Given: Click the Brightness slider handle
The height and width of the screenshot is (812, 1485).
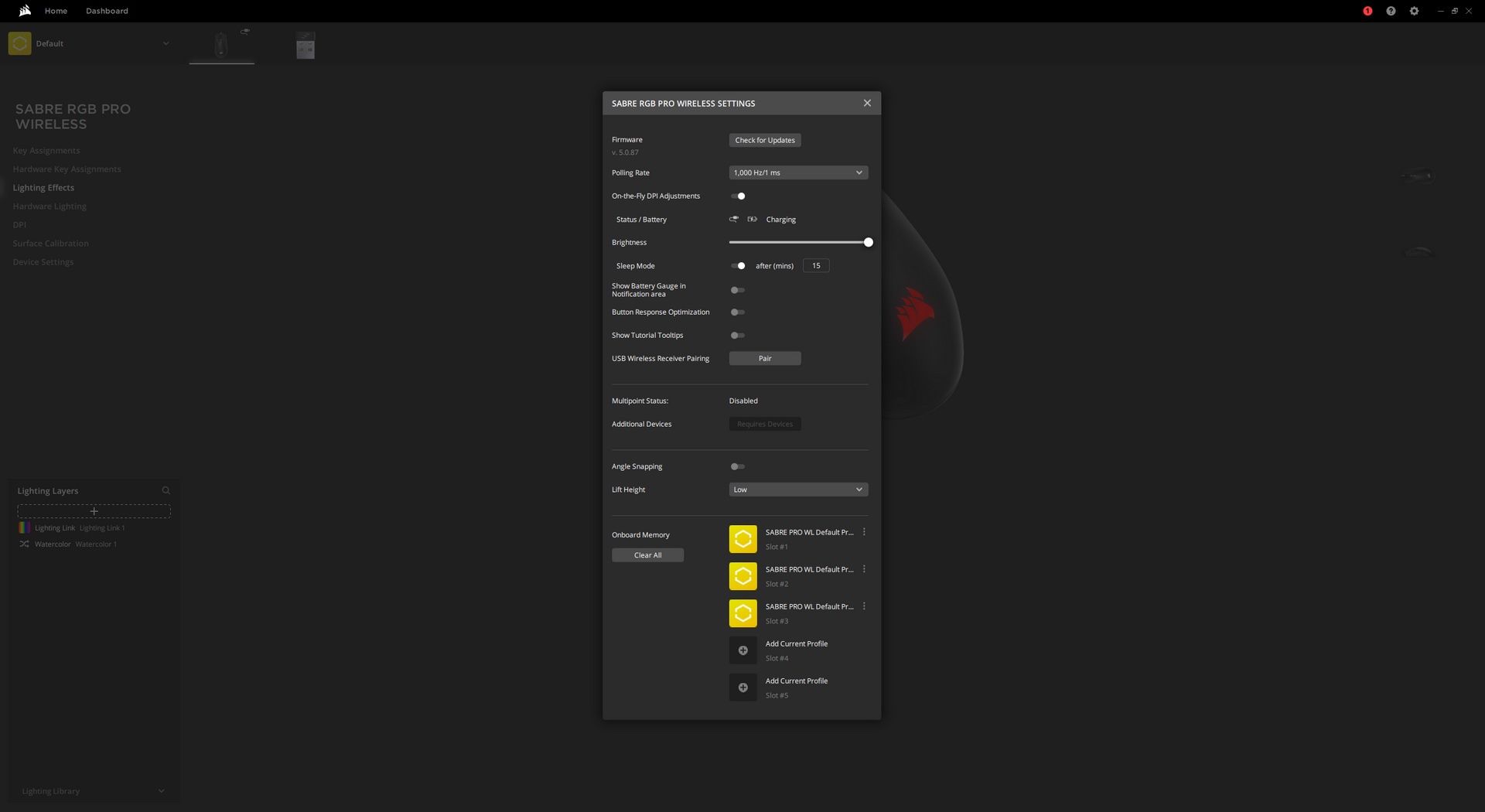Looking at the screenshot, I should (x=868, y=242).
